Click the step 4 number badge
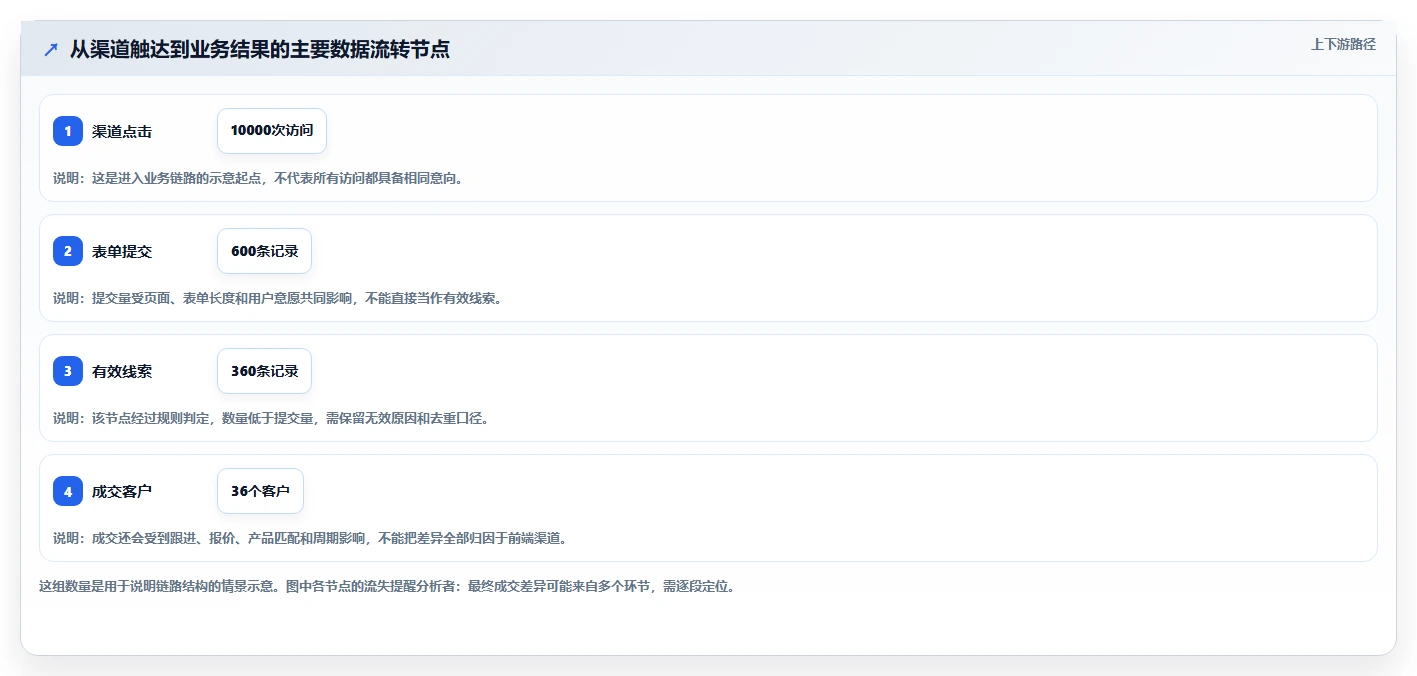 (x=68, y=491)
